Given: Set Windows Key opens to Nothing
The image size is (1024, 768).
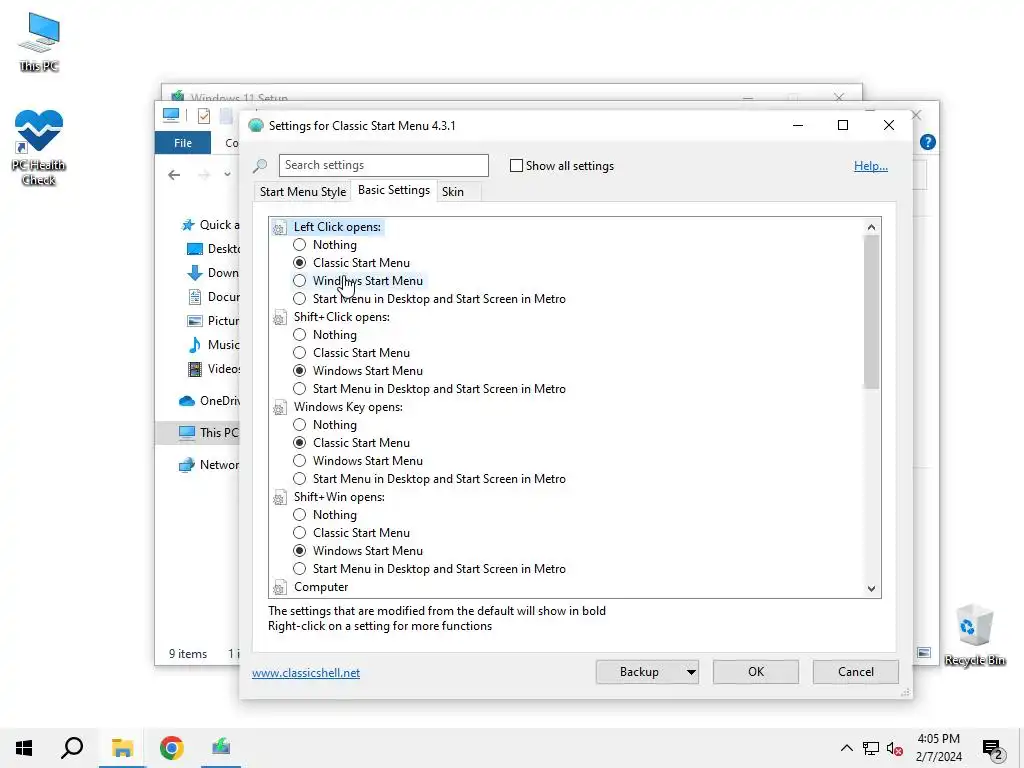Looking at the screenshot, I should (299, 425).
